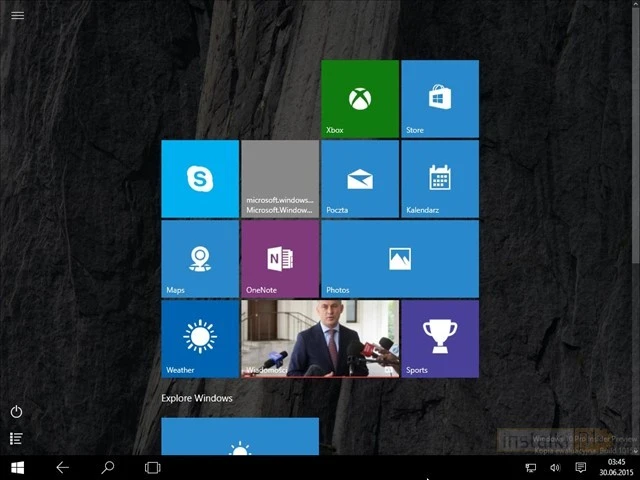
Task: Open Task View from the taskbar
Action: coord(153,467)
